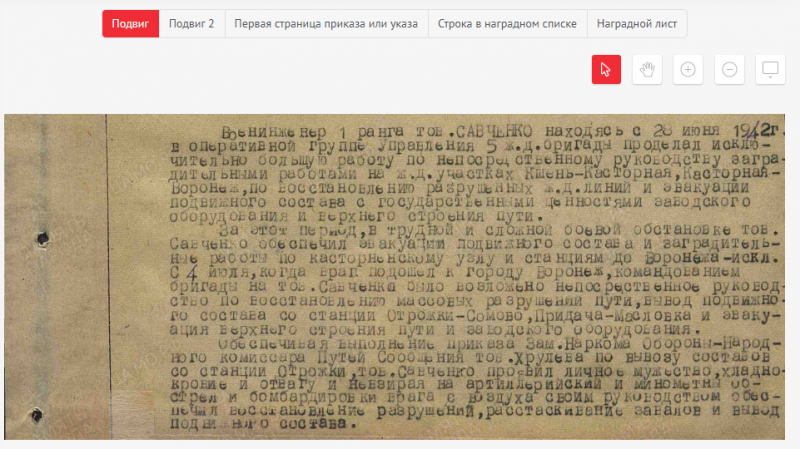
Task: Open the Подвиг 2 tab
Action: pos(192,24)
